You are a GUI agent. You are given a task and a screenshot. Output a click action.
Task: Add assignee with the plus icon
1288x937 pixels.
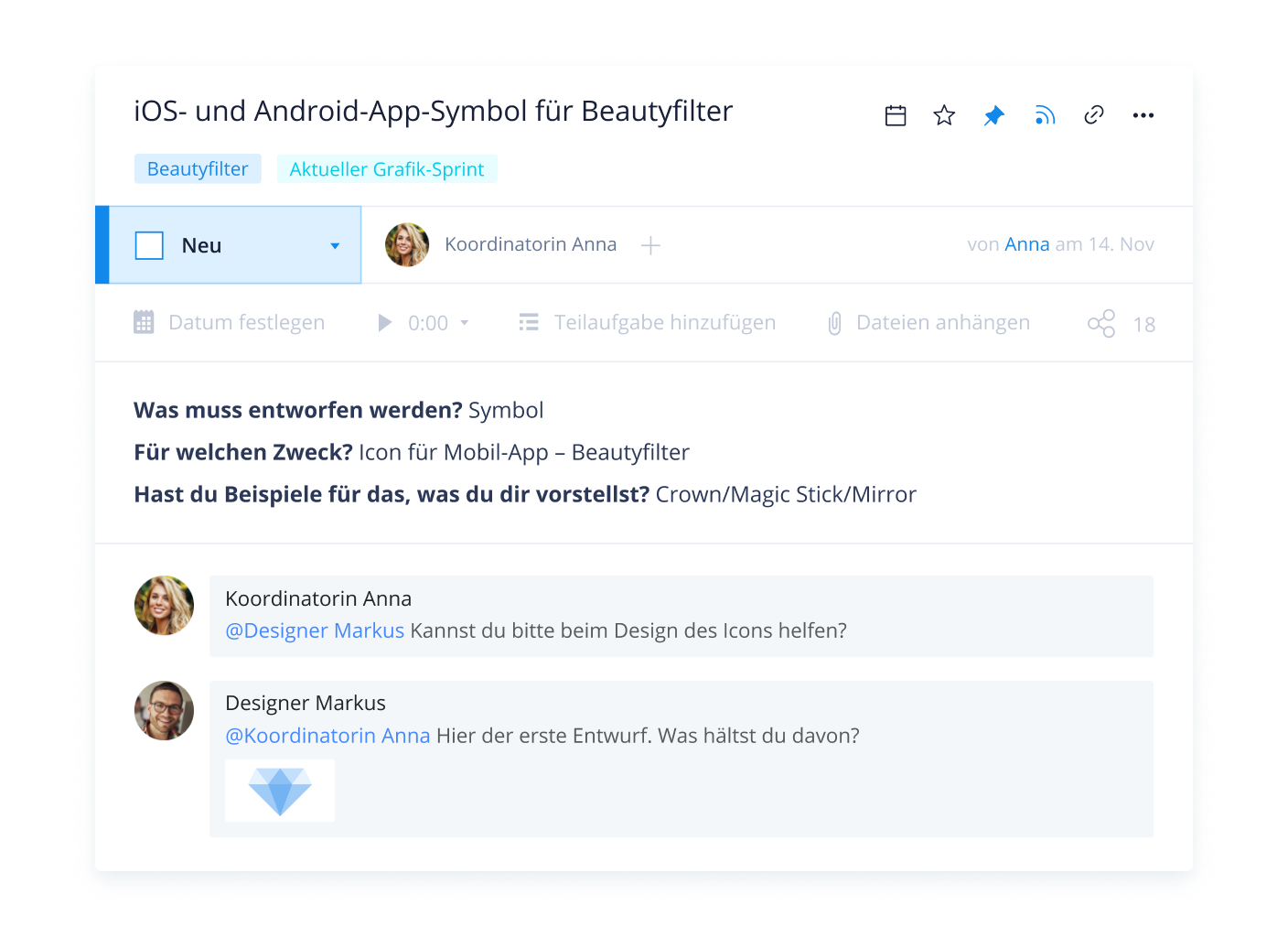click(x=650, y=245)
